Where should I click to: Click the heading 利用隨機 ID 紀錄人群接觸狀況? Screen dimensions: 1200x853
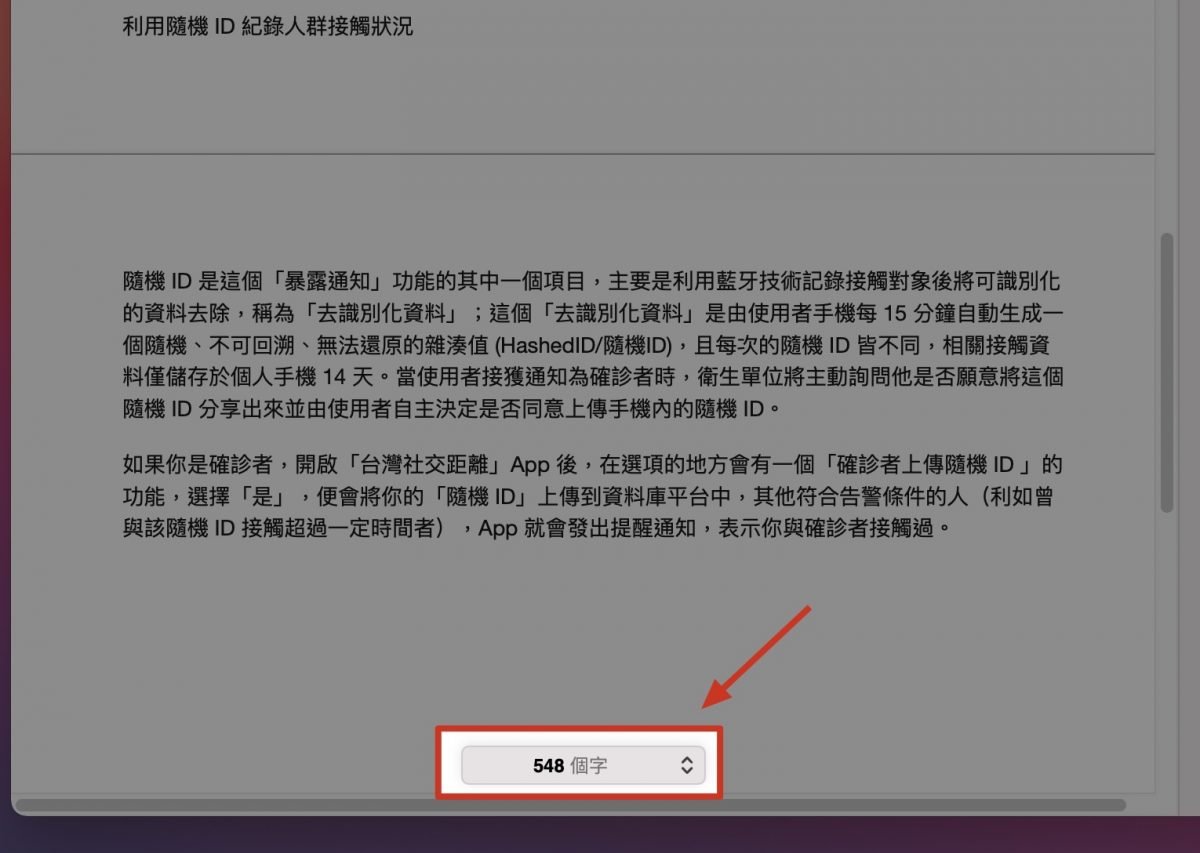(267, 27)
